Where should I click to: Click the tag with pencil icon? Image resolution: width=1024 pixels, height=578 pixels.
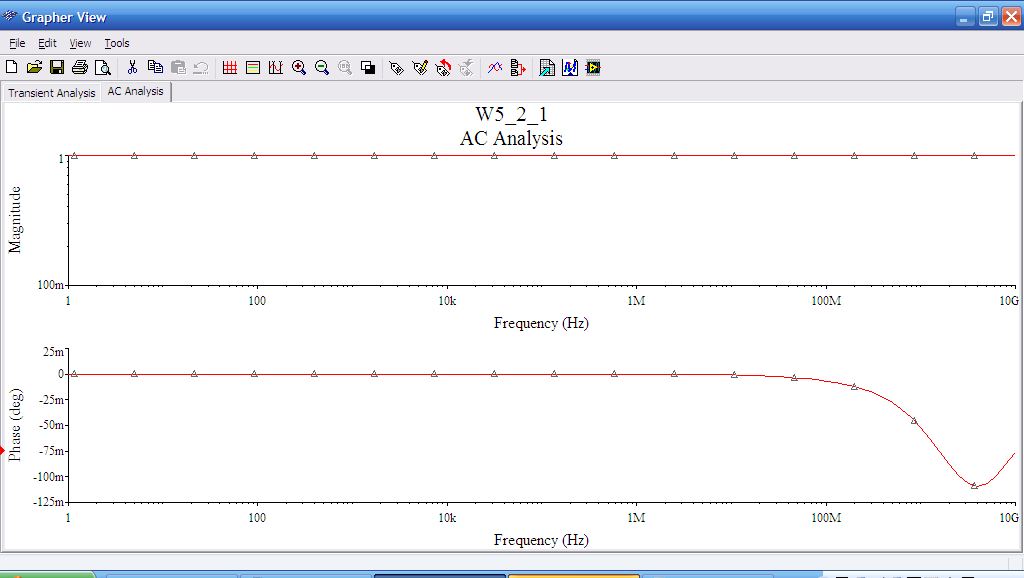click(420, 67)
